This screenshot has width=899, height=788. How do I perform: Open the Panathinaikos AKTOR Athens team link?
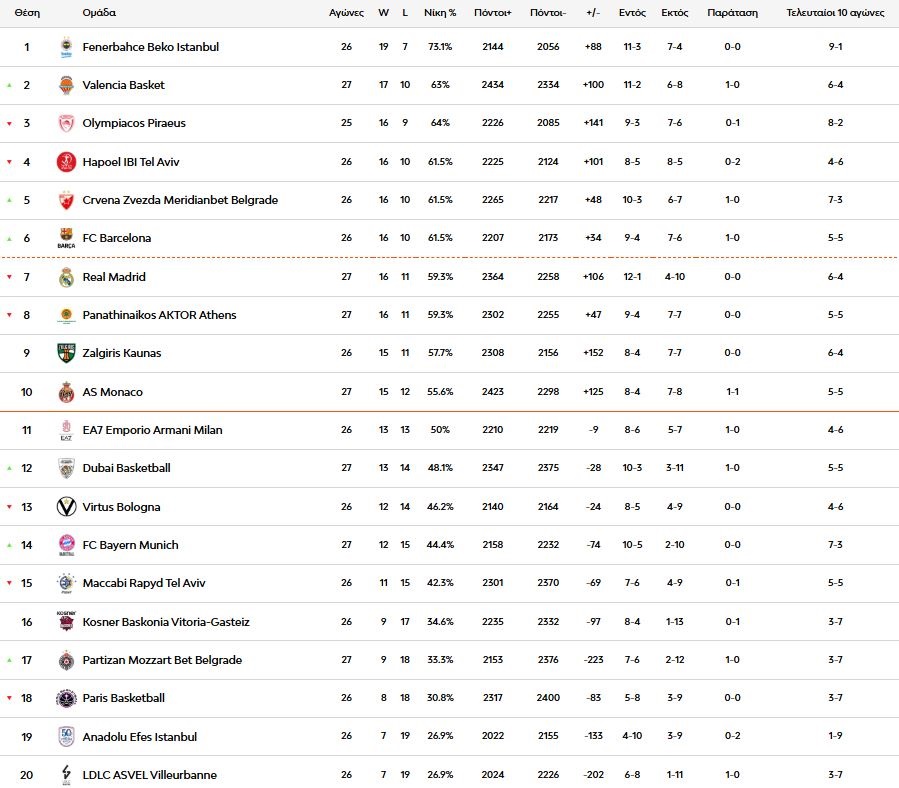click(x=159, y=315)
